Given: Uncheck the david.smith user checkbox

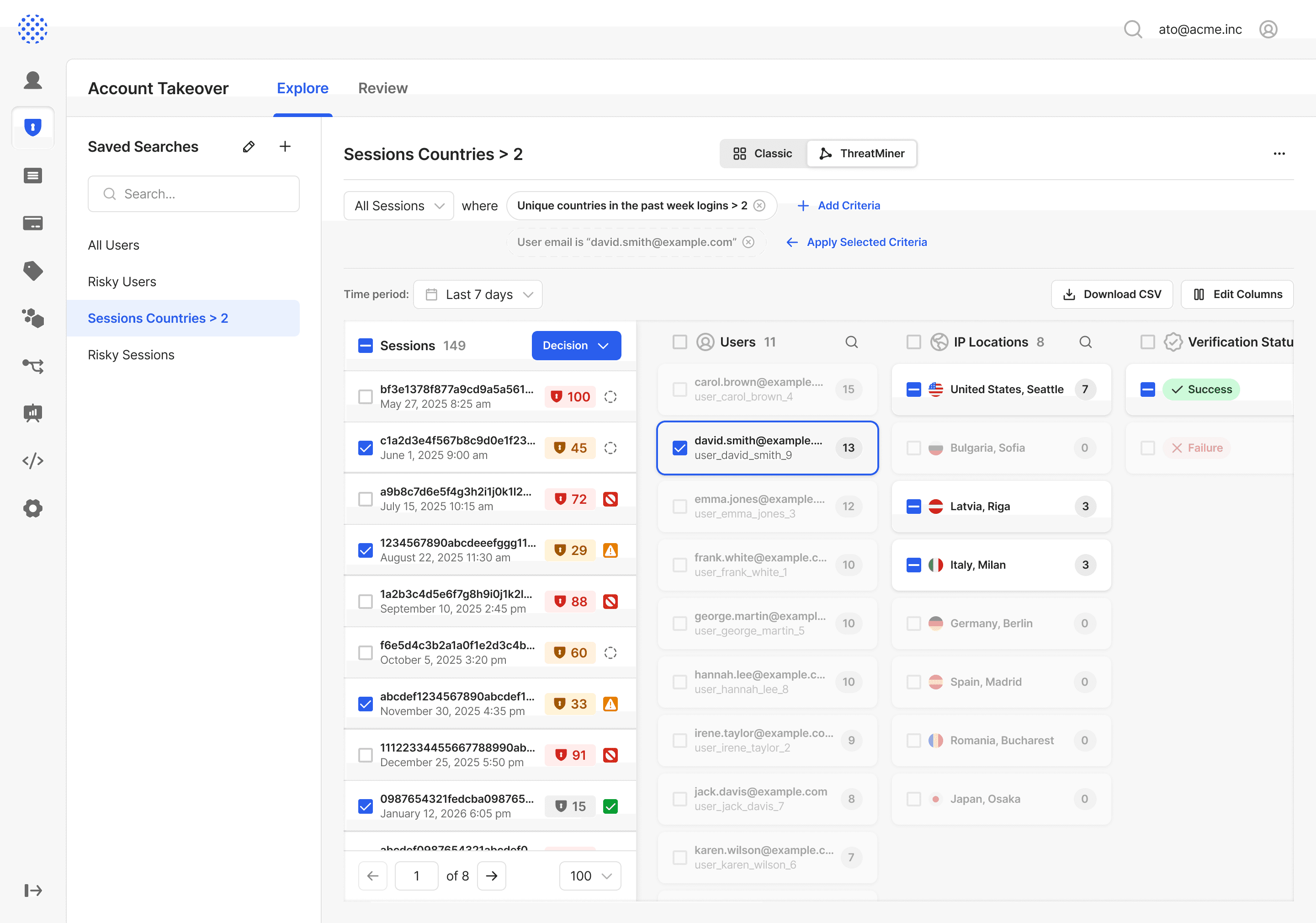Looking at the screenshot, I should click(680, 448).
